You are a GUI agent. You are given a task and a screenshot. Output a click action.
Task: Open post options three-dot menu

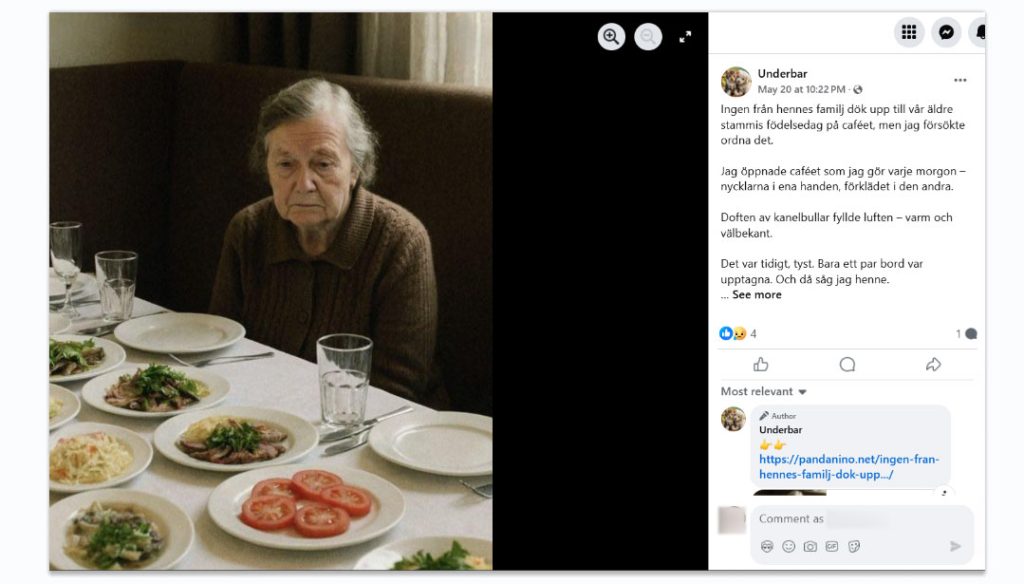click(960, 80)
